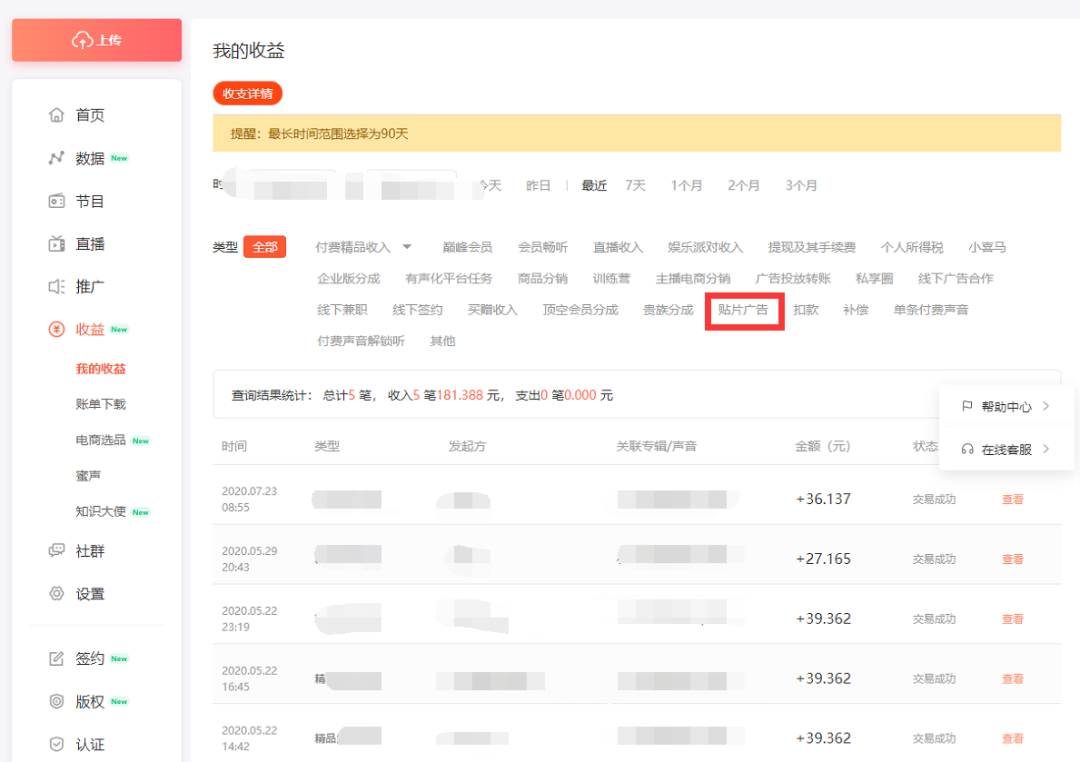Click the 上传 upload button
Screen dimensions: 1080x762
(x=96, y=40)
